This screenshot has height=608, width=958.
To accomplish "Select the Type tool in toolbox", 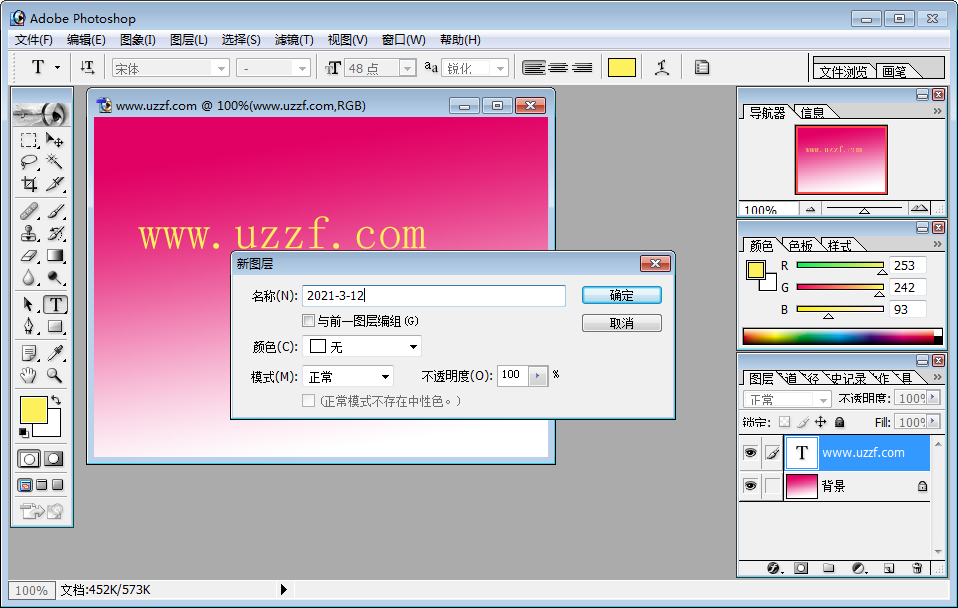I will [55, 304].
